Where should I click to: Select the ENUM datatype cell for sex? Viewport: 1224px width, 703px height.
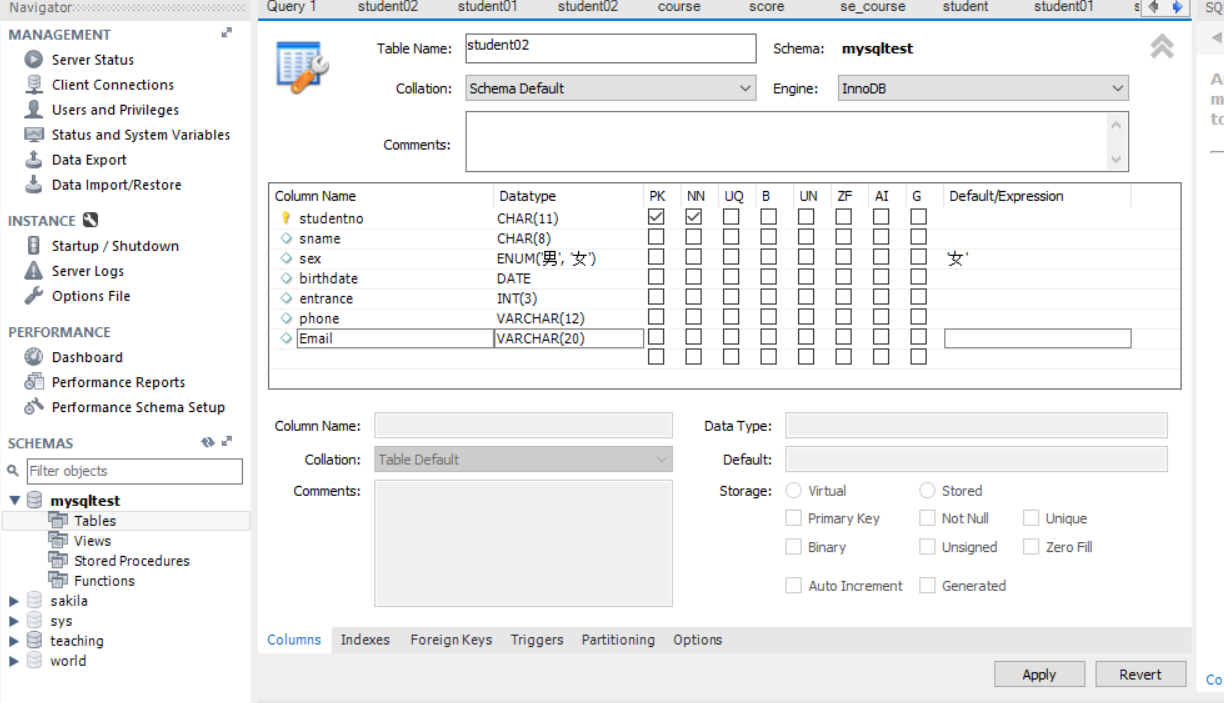[x=546, y=258]
